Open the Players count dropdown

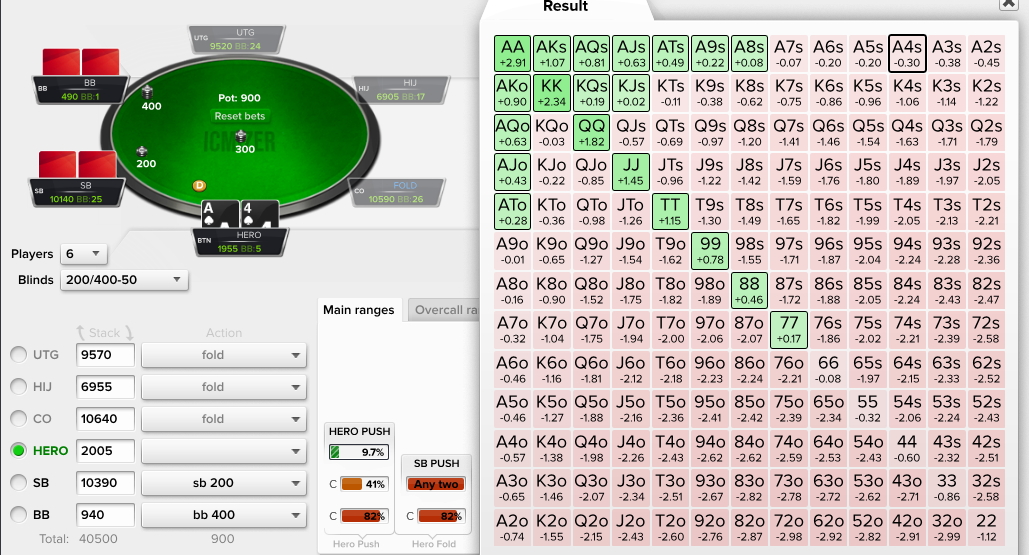[84, 254]
